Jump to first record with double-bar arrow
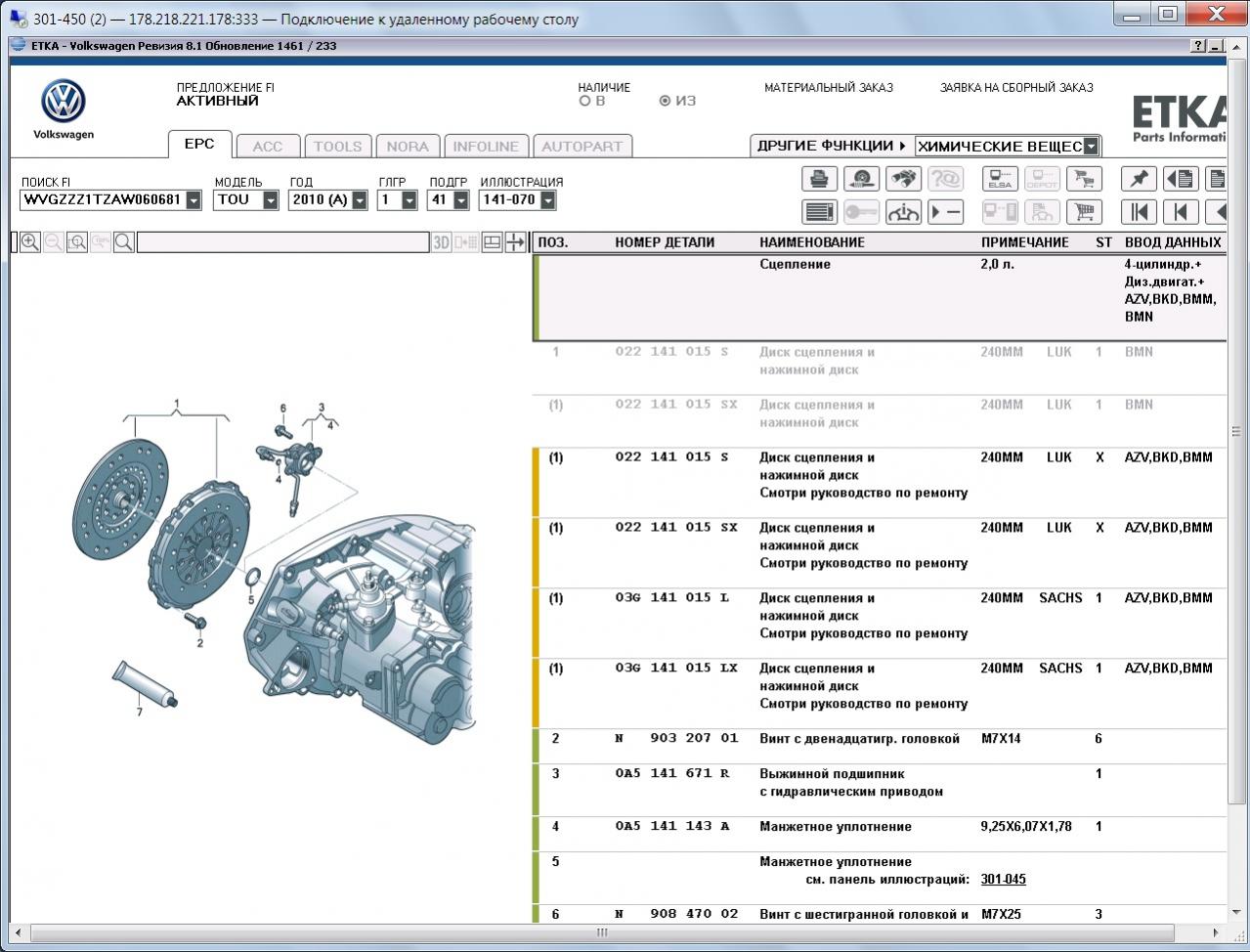 [1139, 212]
